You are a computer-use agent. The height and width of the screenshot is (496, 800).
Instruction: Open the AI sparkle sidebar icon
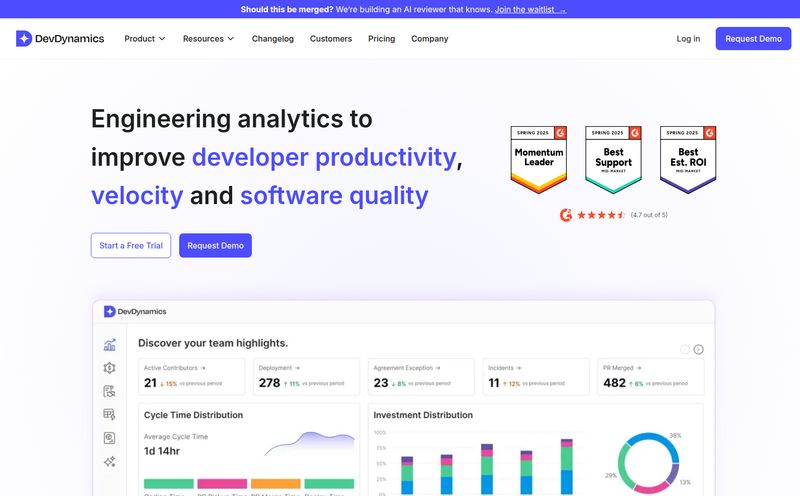click(x=110, y=461)
